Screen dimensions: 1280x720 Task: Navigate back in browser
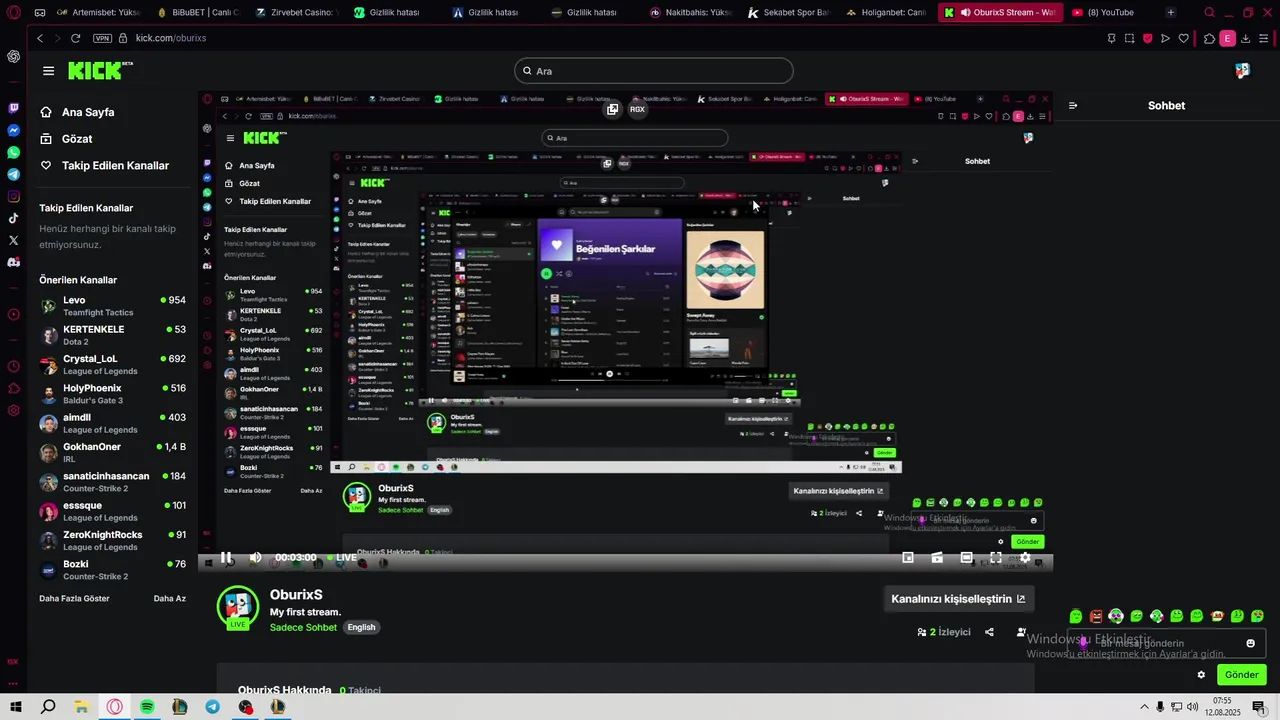point(40,38)
